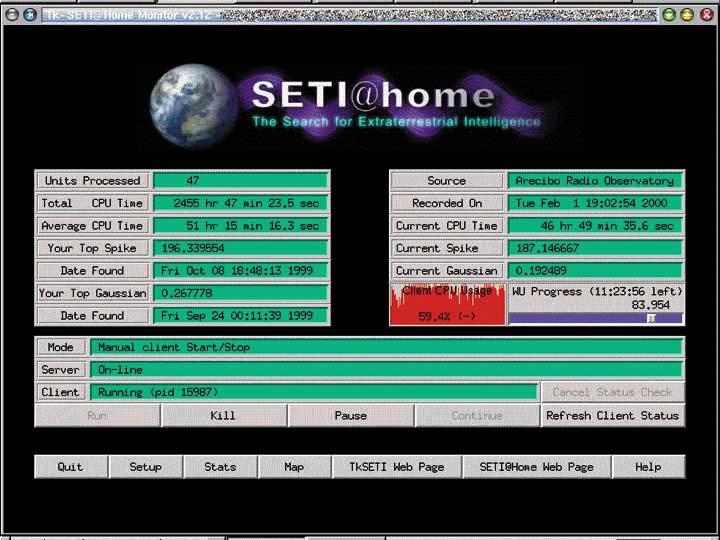Show the Stats window
720x540 pixels.
coord(220,467)
